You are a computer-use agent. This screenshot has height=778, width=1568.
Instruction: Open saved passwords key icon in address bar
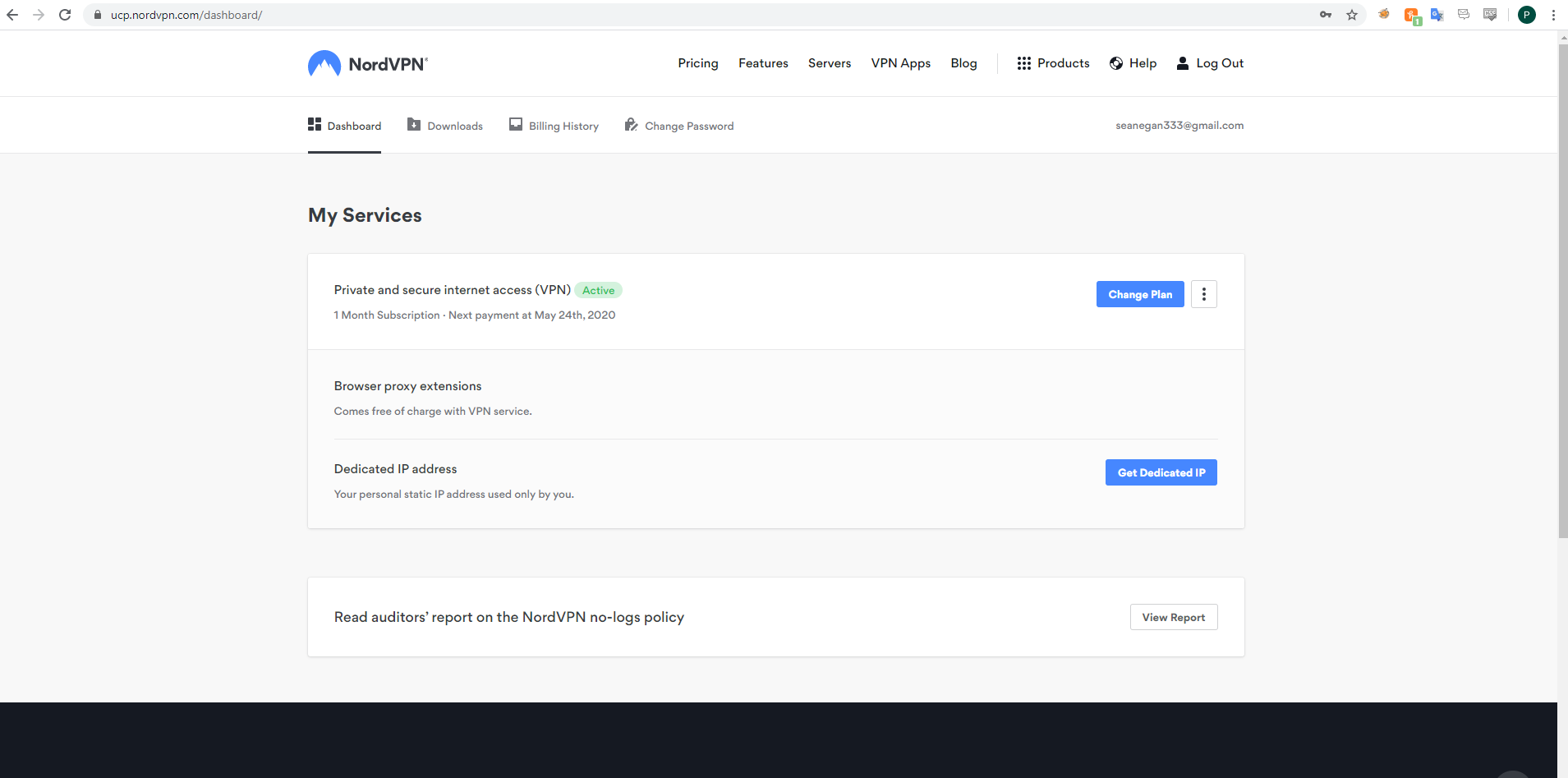coord(1326,15)
